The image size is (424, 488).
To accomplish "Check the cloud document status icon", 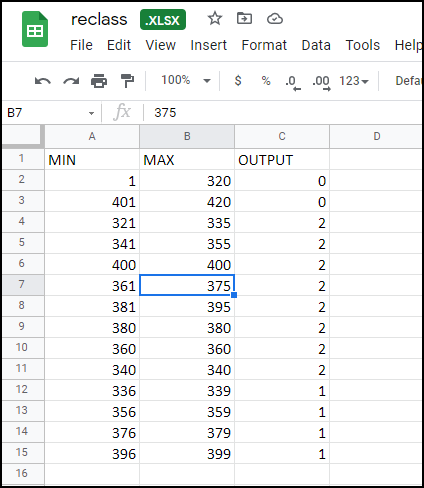I will [x=275, y=19].
